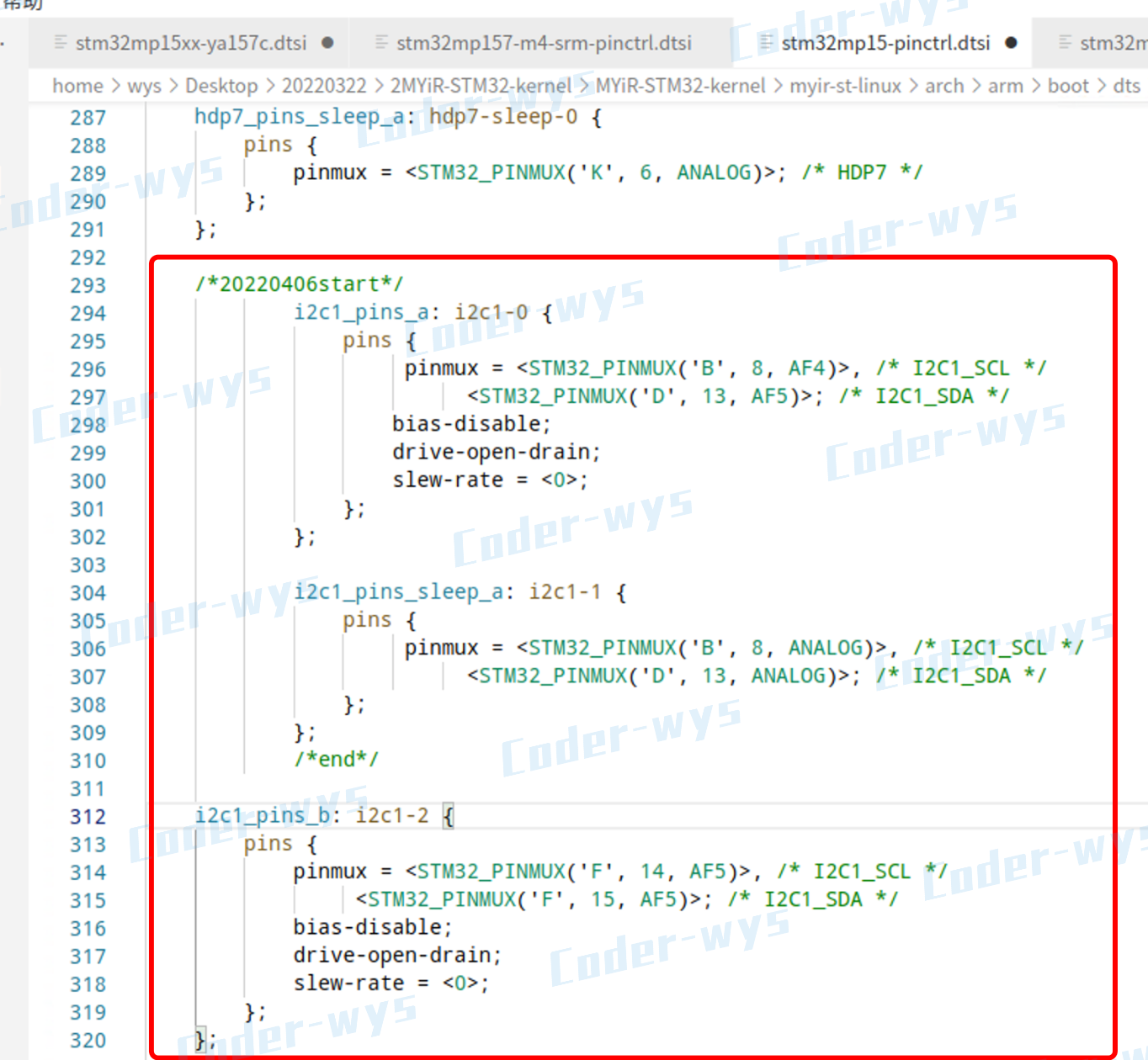The height and width of the screenshot is (1060, 1148).
Task: Click the file icon of stm32mp157-m4-srm-pinctrl.dtsi tab
Action: tap(381, 42)
